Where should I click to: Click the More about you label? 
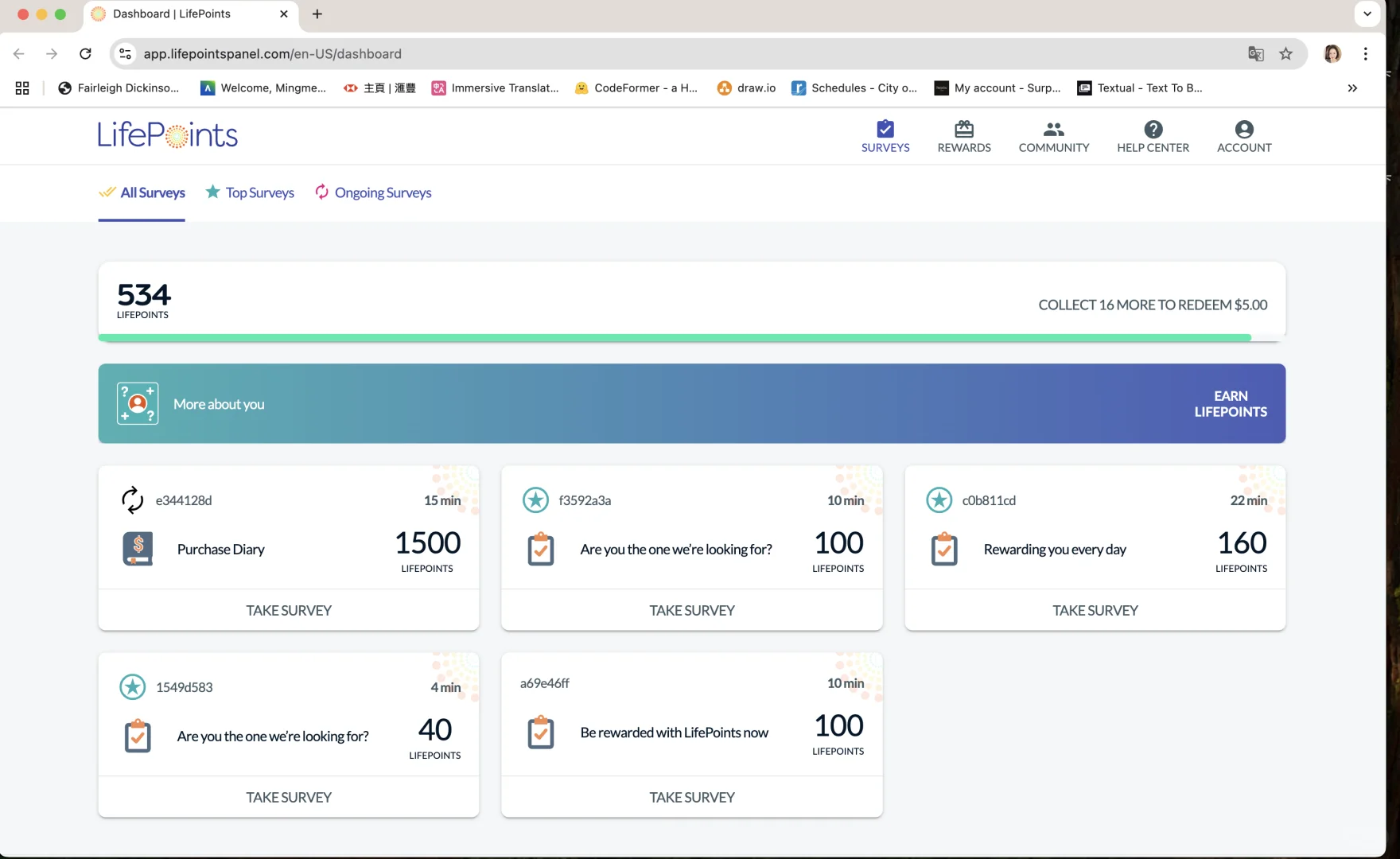219,404
